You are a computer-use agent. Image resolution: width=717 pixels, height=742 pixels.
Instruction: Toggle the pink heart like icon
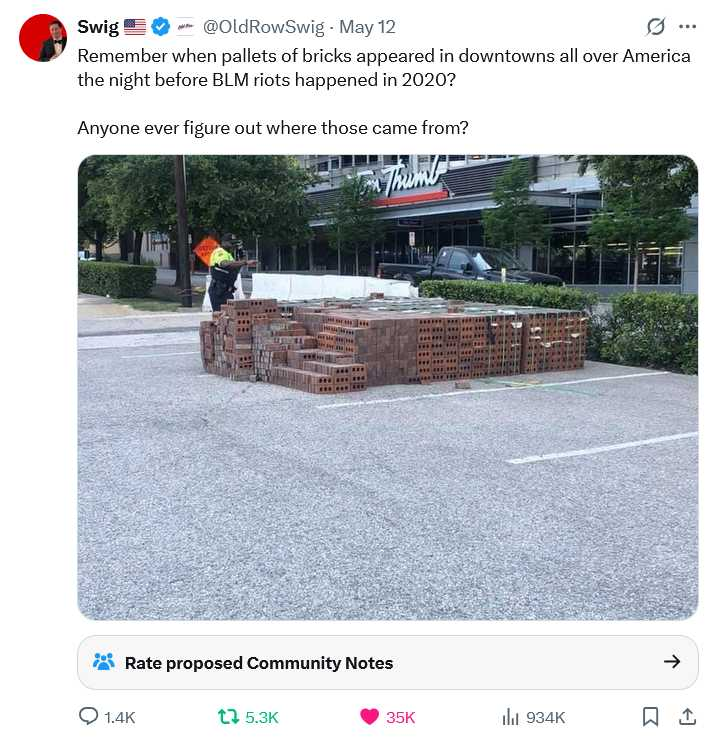pos(369,716)
